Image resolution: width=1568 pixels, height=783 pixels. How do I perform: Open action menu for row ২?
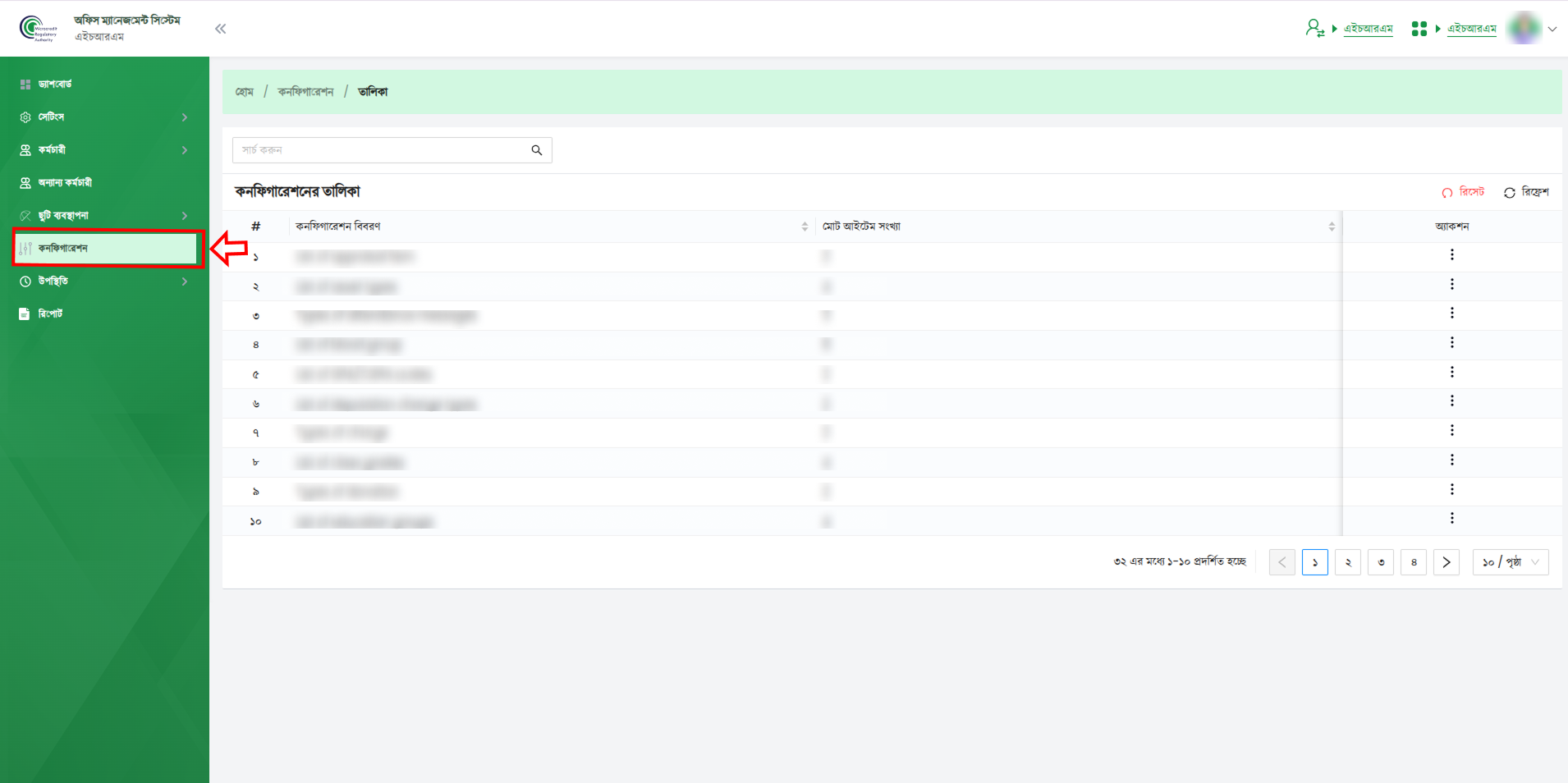pos(1452,284)
